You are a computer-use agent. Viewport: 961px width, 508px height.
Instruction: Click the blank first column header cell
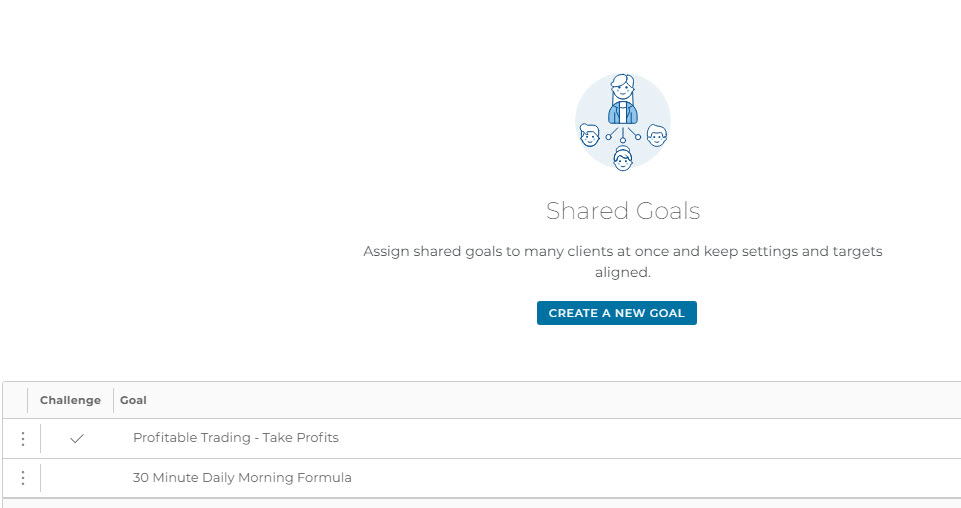(15, 400)
